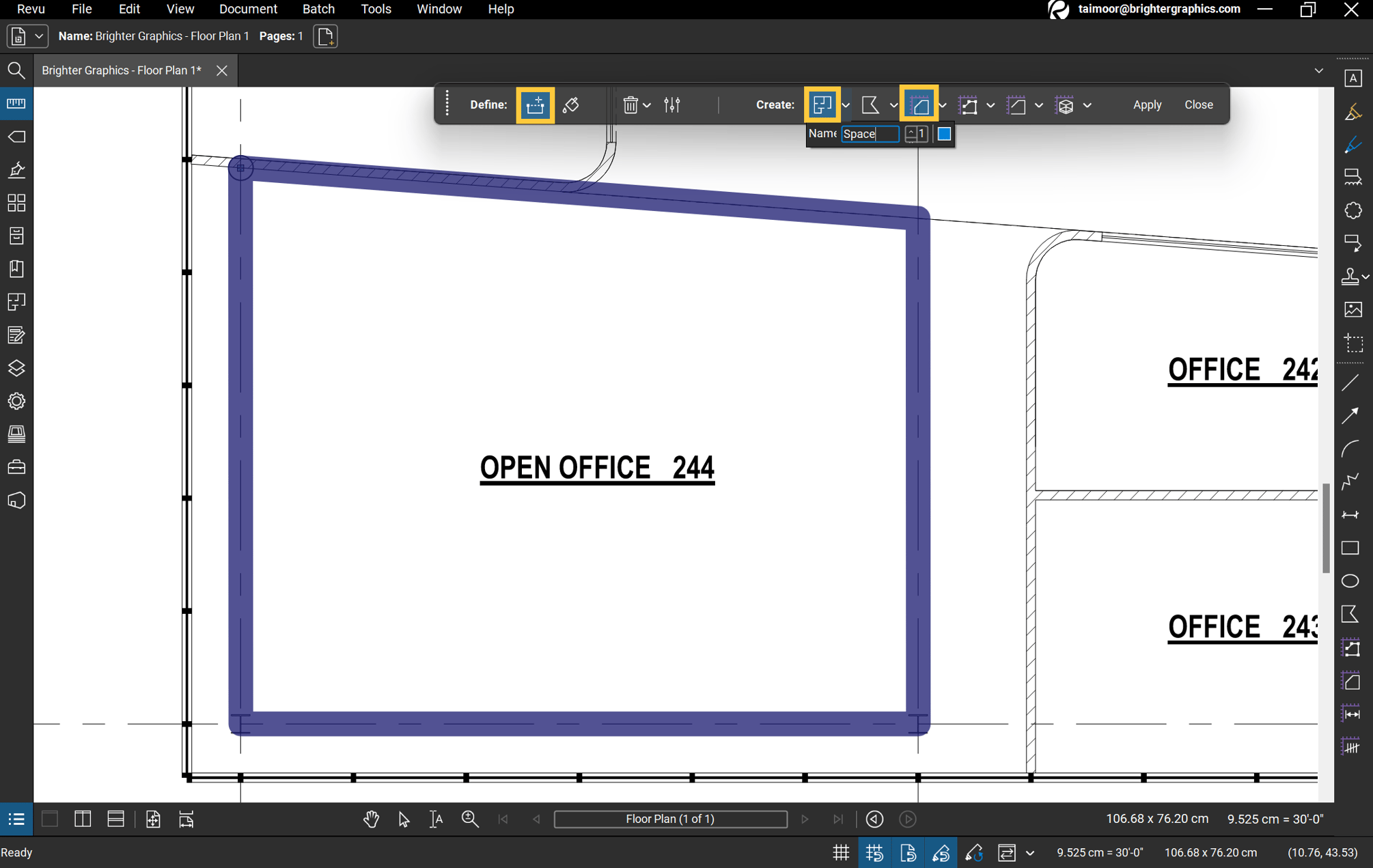Toggle the grid display in the status bar
Image resolution: width=1373 pixels, height=868 pixels.
pyautogui.click(x=841, y=852)
